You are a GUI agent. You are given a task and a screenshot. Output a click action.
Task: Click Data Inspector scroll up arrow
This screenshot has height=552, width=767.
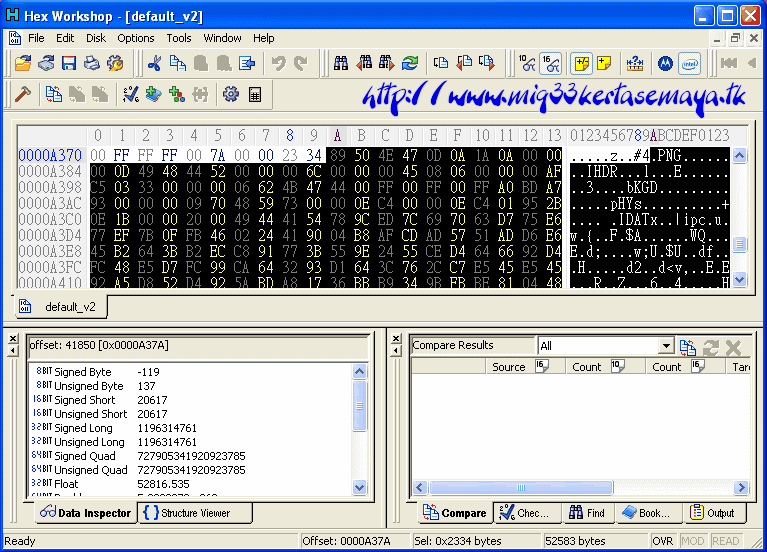coord(360,371)
